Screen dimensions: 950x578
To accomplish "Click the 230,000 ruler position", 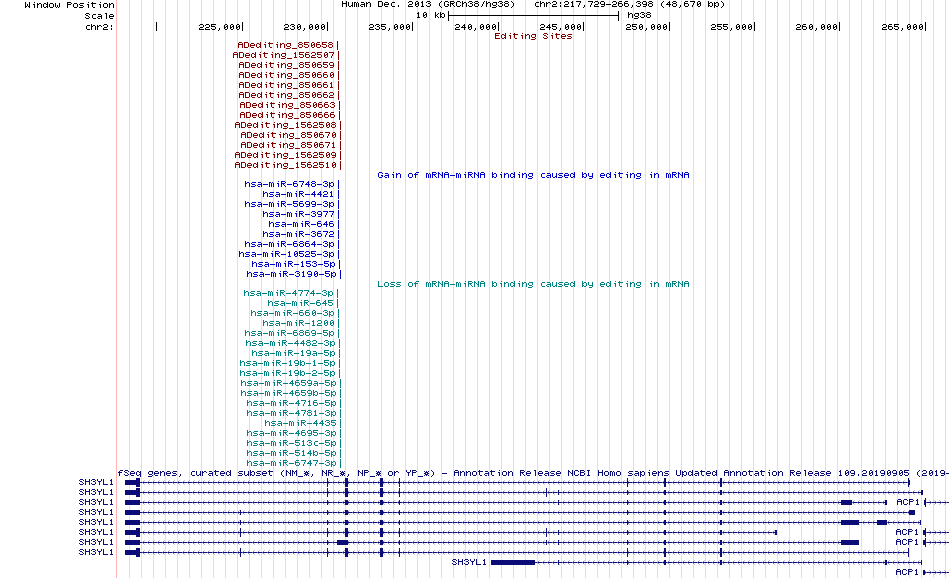I will (x=305, y=27).
